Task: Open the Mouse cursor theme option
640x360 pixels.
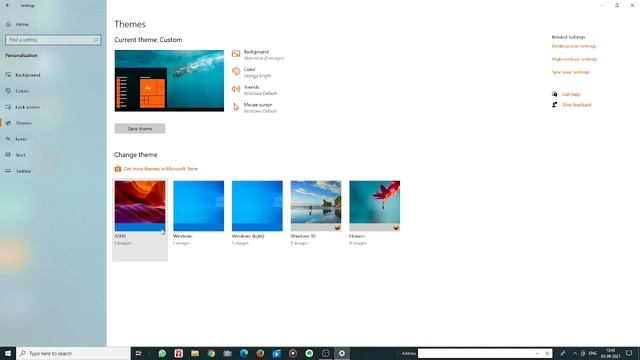Action: [x=254, y=107]
